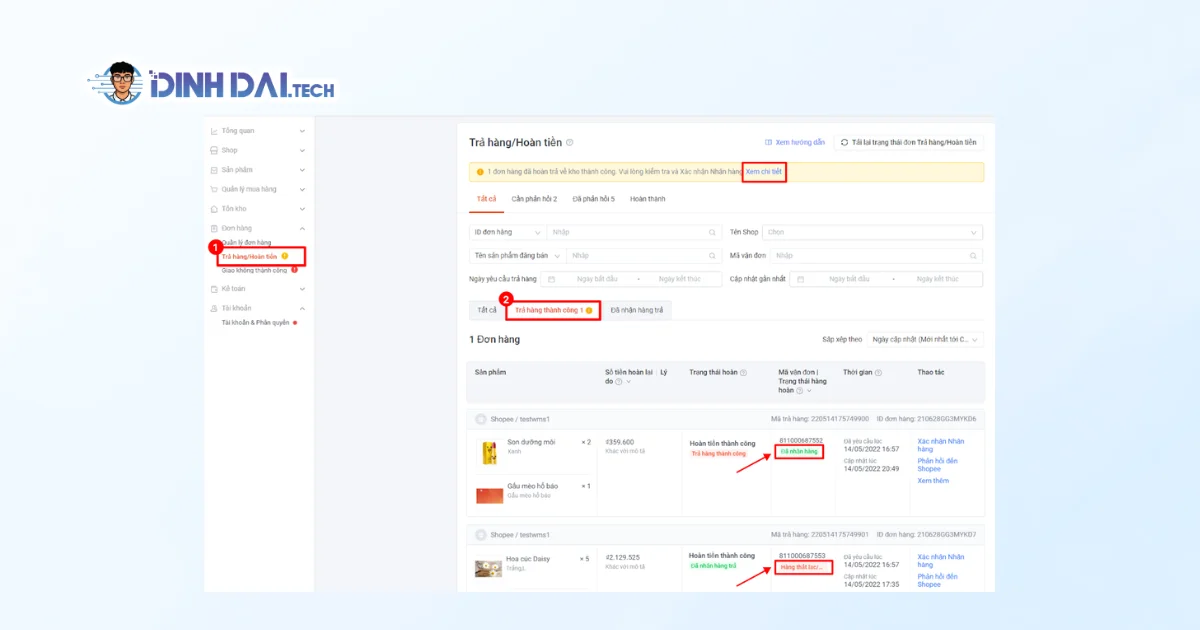Click the Tổng quan chart icon in sidebar
The width and height of the screenshot is (1200, 630).
[214, 131]
